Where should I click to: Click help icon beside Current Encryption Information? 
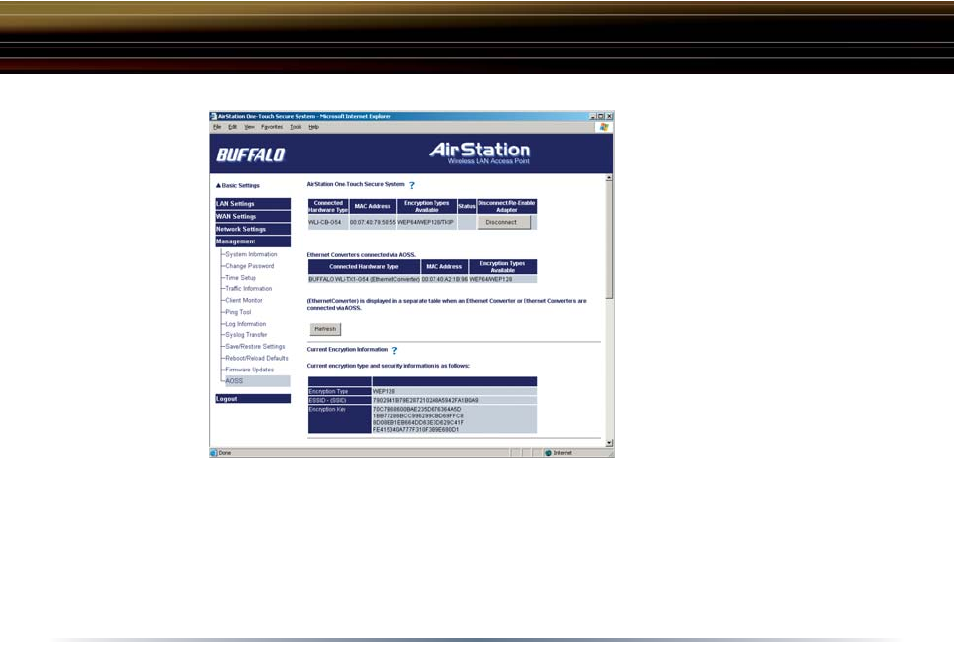(x=394, y=350)
